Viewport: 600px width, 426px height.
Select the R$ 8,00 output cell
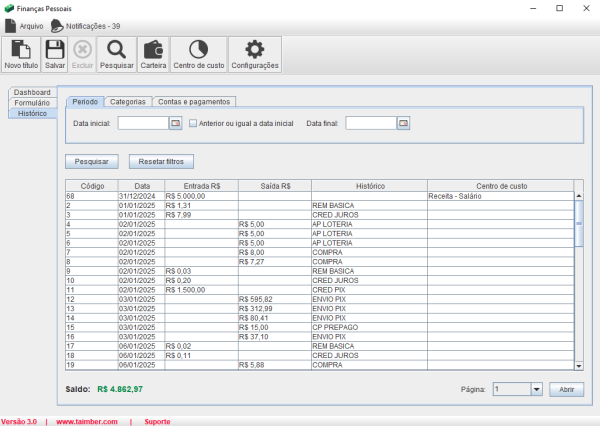tap(275, 252)
